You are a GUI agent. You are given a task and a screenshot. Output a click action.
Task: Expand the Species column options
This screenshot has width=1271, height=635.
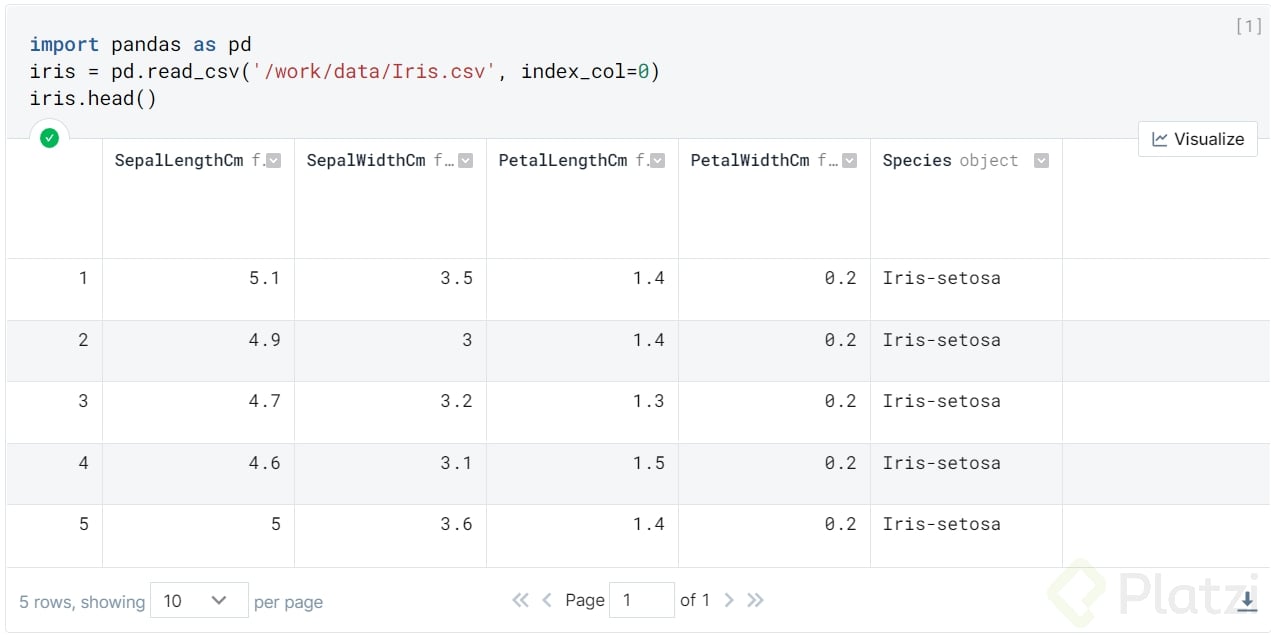(1041, 161)
